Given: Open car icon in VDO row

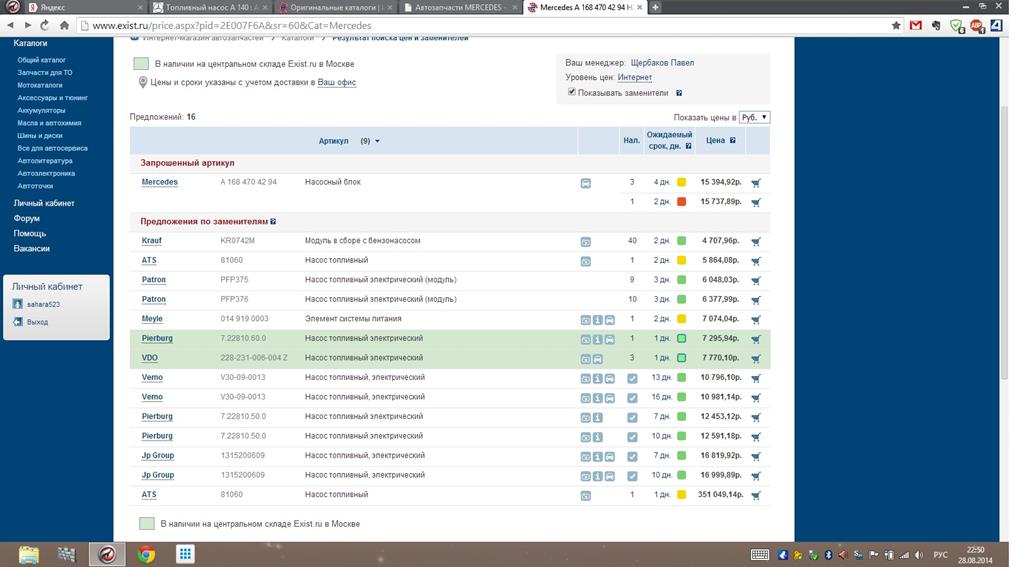Looking at the screenshot, I should 598,359.
